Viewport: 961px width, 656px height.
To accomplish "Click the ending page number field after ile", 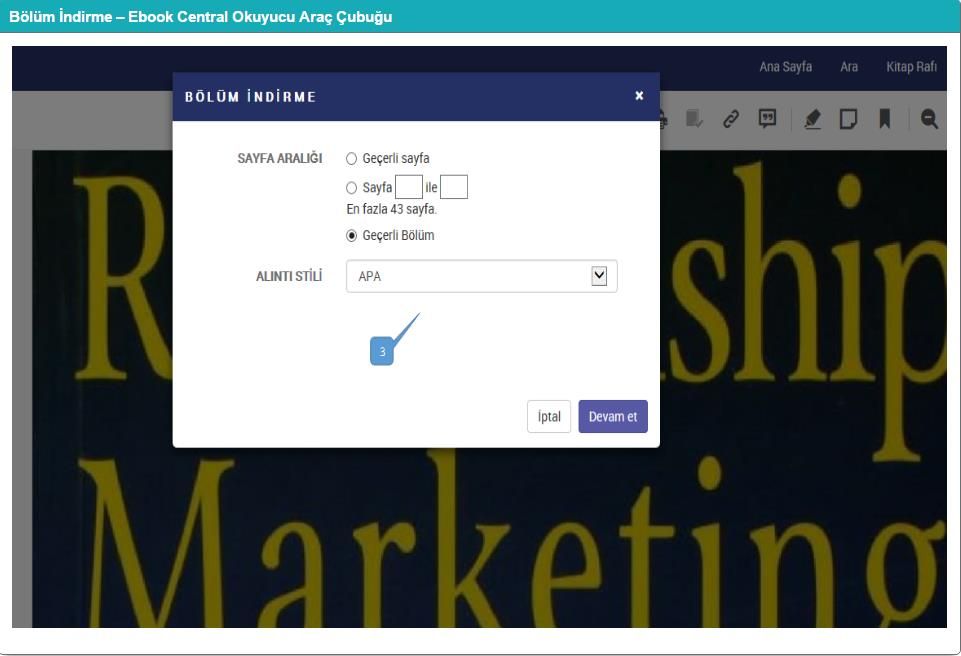I will click(454, 187).
